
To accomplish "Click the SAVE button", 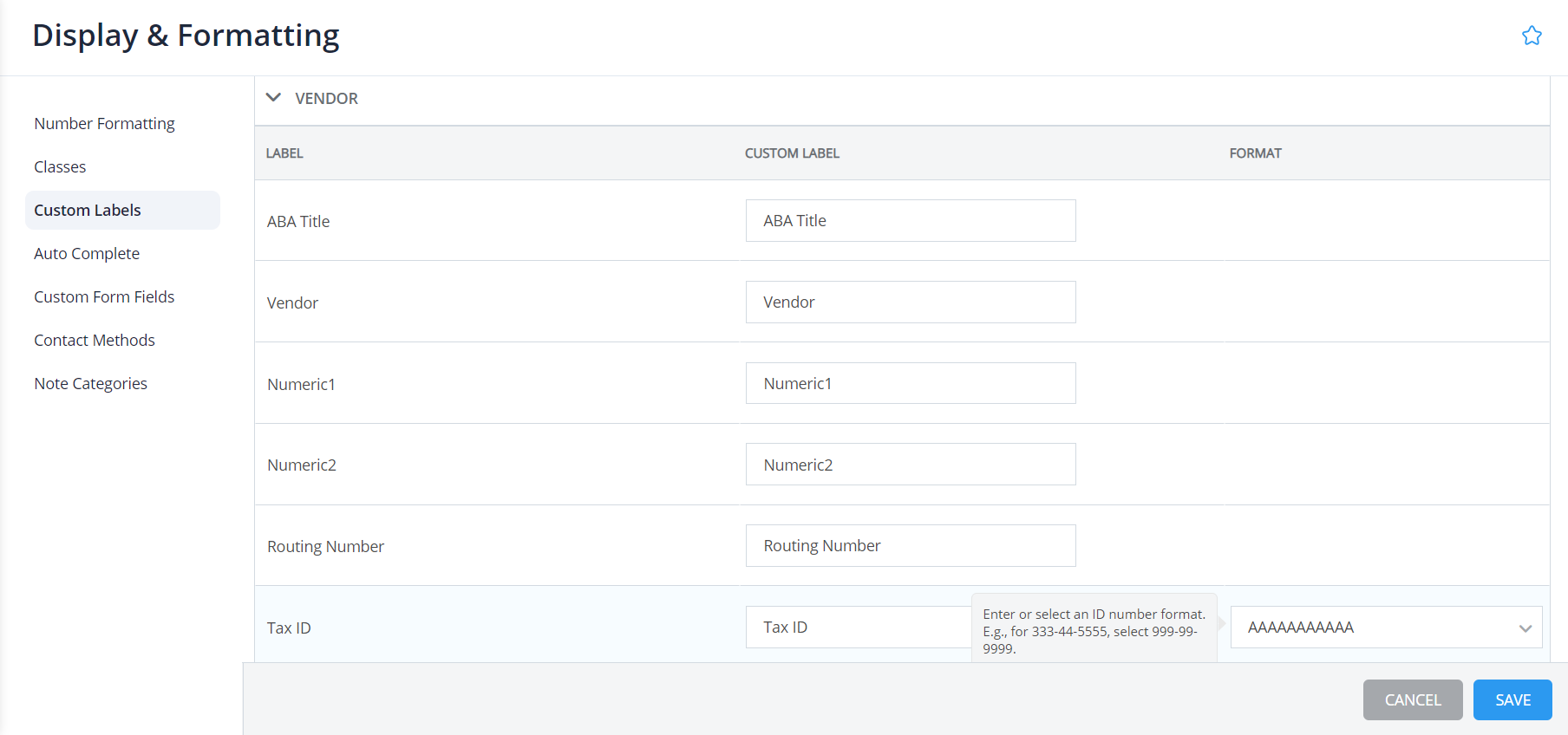I will click(1512, 700).
